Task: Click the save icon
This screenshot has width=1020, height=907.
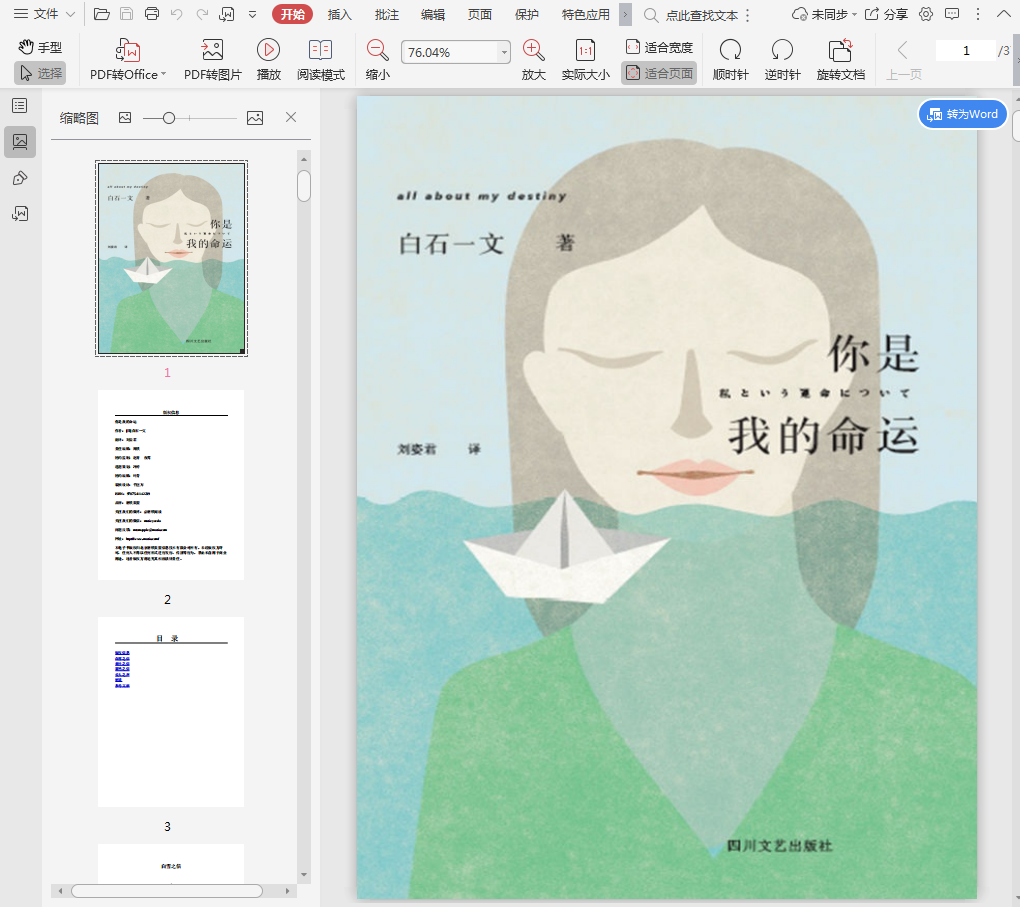Action: click(127, 14)
